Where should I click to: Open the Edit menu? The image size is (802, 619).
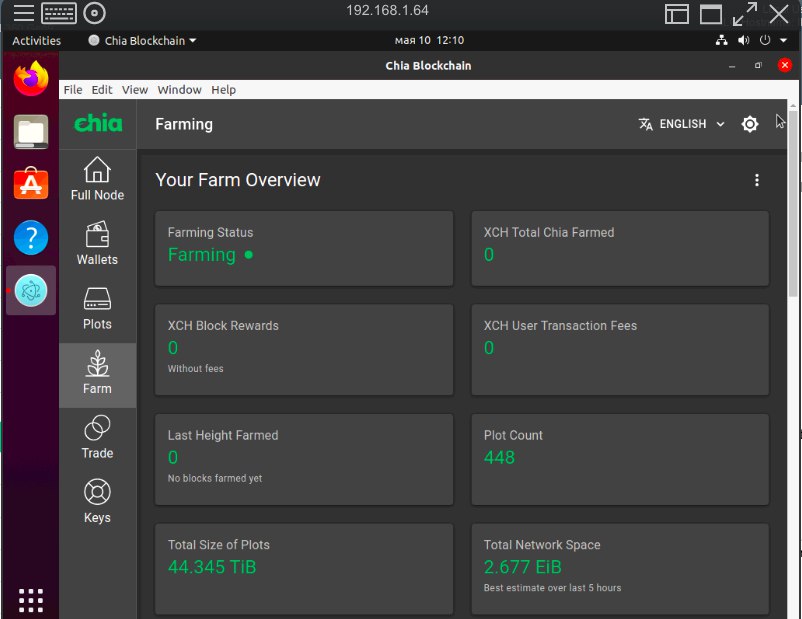102,90
